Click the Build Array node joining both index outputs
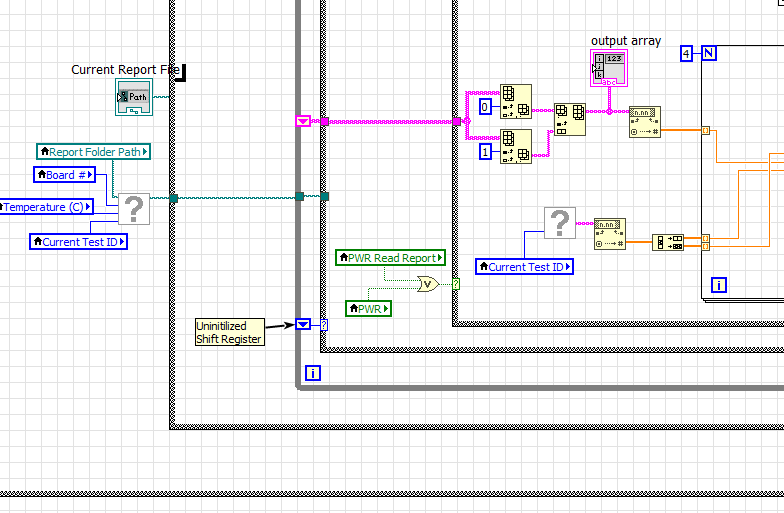The height and width of the screenshot is (513, 784). click(x=570, y=120)
